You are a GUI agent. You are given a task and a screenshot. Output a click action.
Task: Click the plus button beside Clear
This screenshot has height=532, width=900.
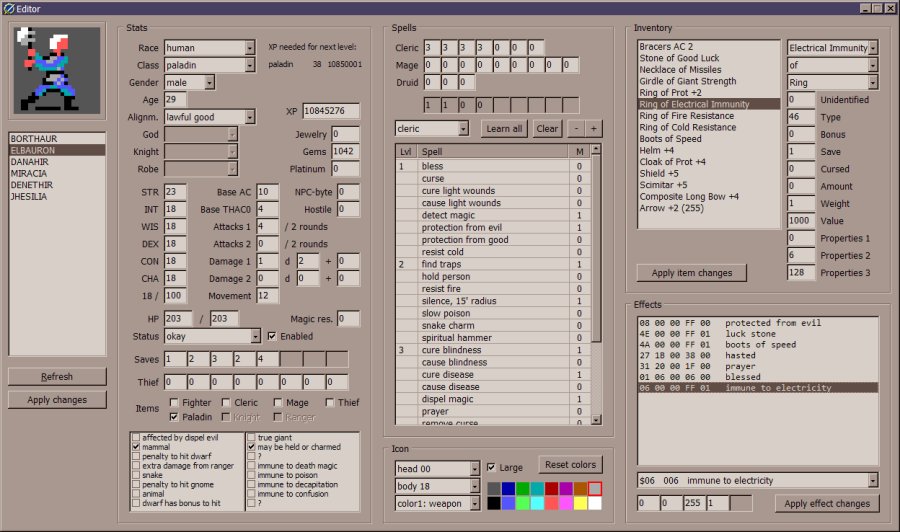pyautogui.click(x=593, y=129)
